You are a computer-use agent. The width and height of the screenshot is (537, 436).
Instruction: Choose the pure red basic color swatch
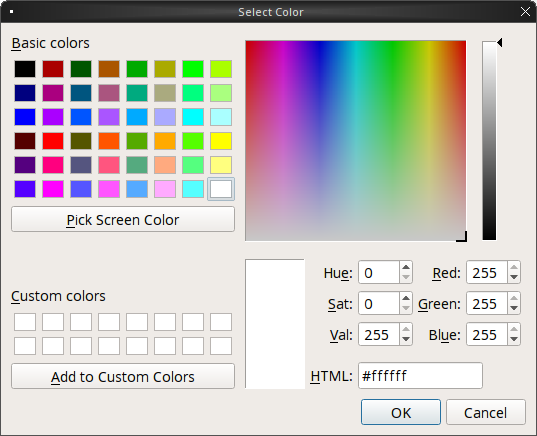53,141
